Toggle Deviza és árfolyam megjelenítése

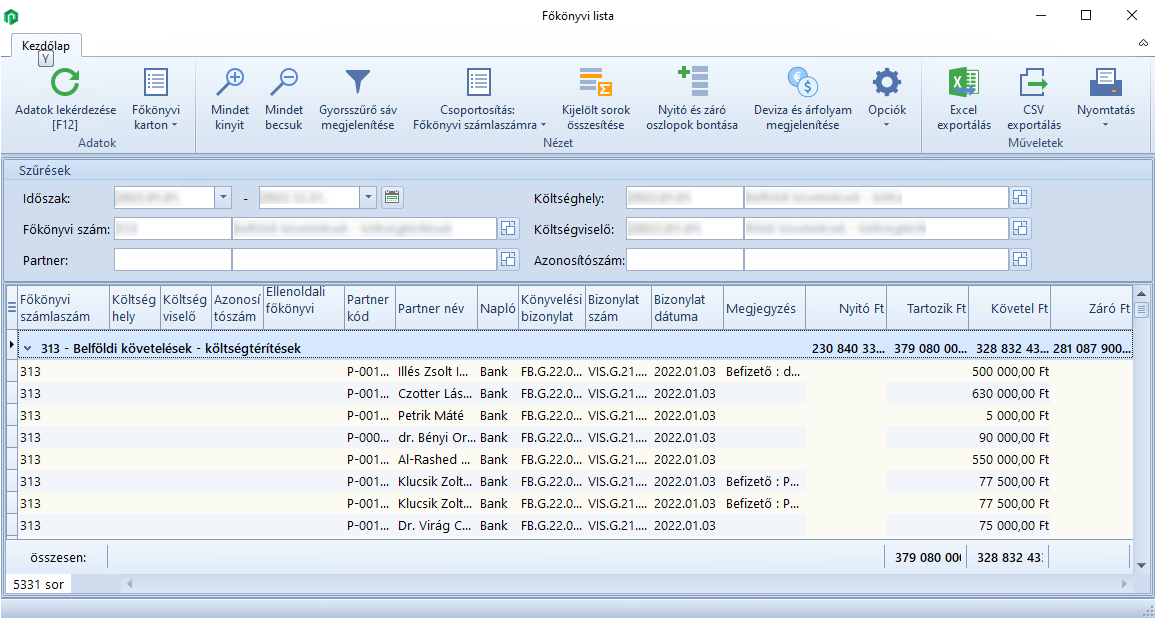(802, 83)
